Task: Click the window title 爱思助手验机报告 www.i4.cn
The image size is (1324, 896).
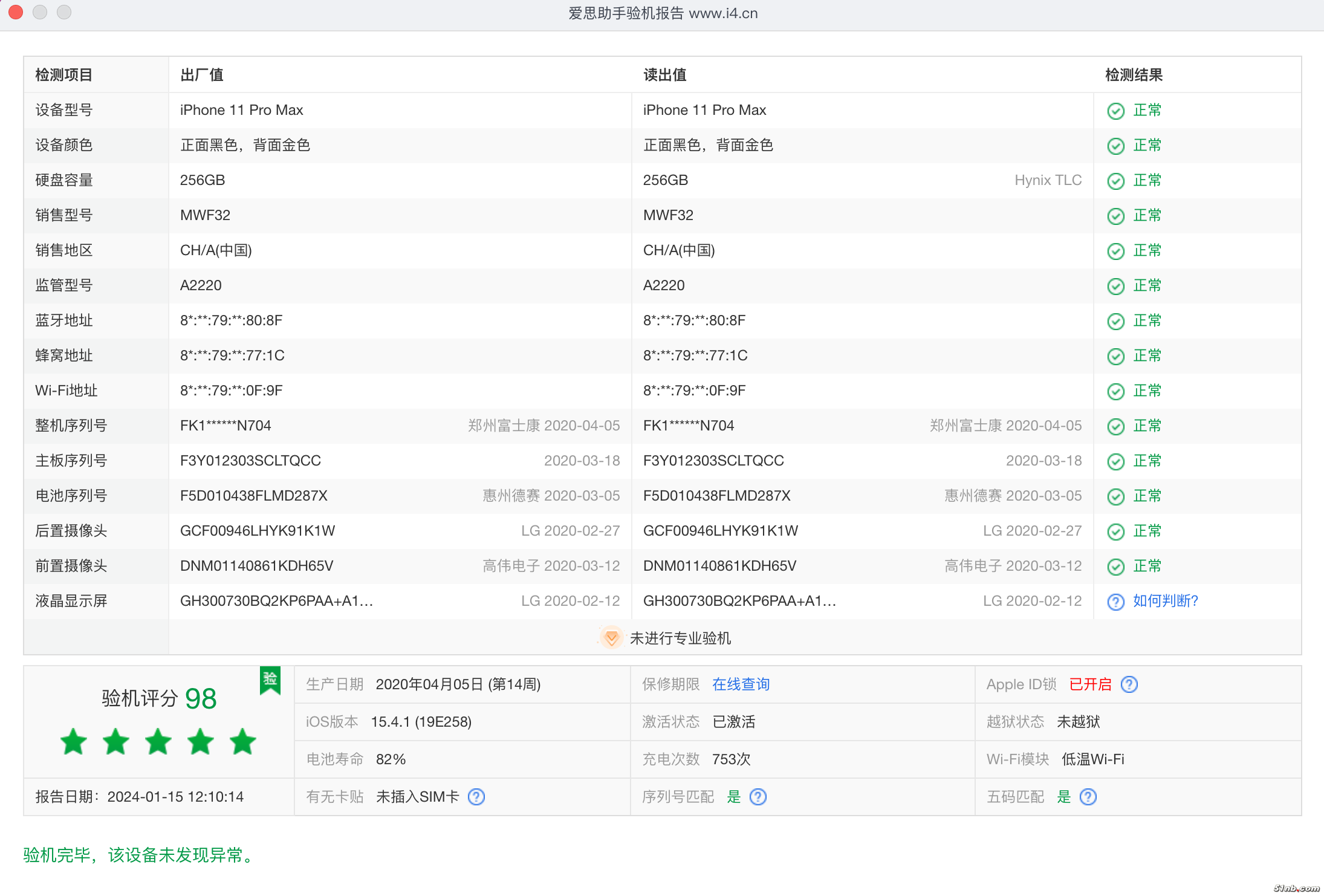Action: (x=663, y=13)
